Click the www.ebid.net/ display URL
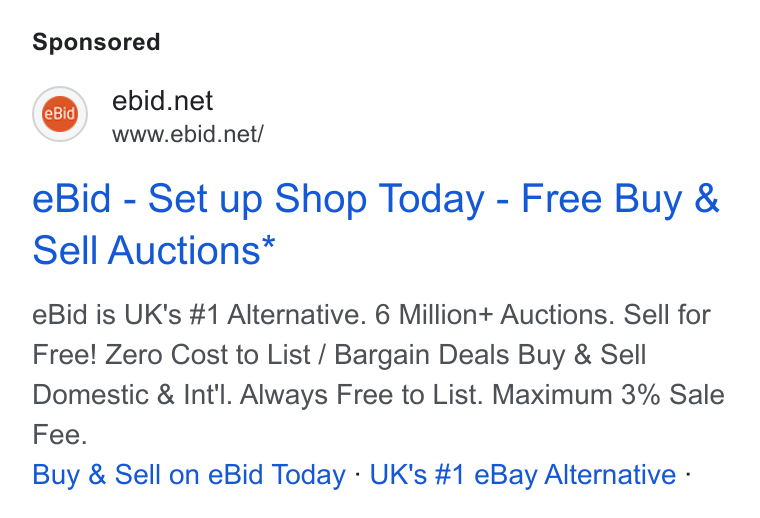This screenshot has height=518, width=760. point(188,134)
